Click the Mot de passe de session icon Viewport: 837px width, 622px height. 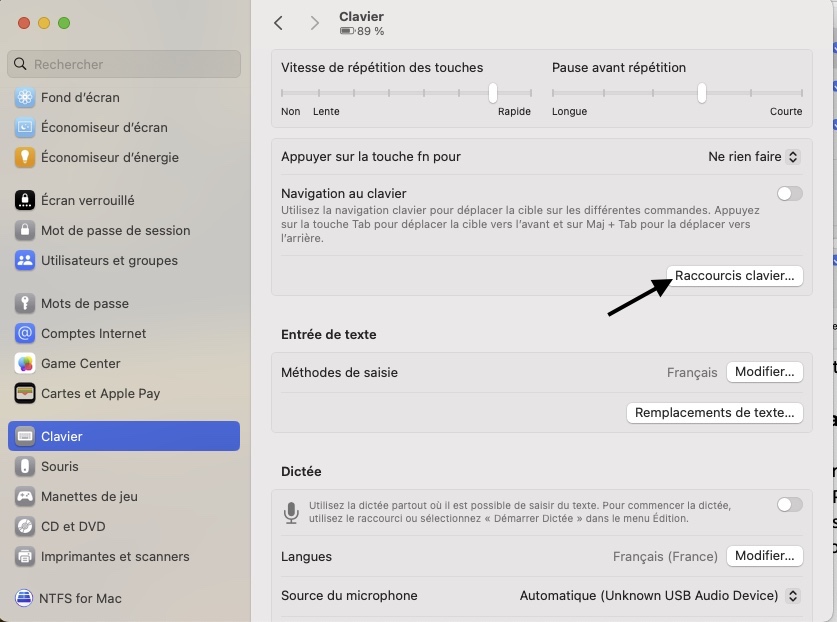(25, 230)
